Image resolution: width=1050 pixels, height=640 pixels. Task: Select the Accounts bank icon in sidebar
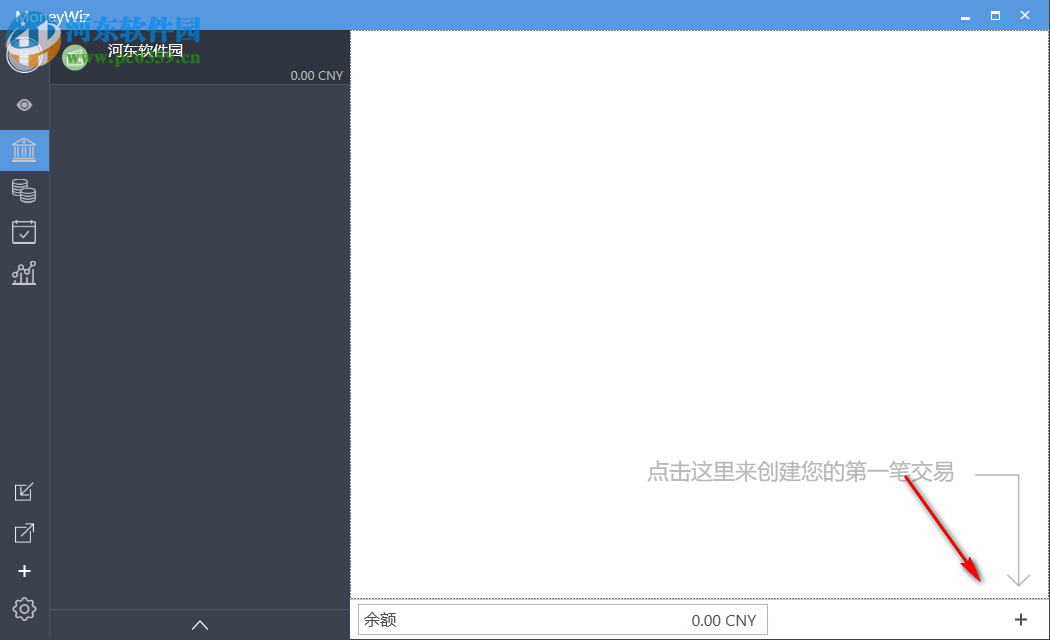[24, 150]
